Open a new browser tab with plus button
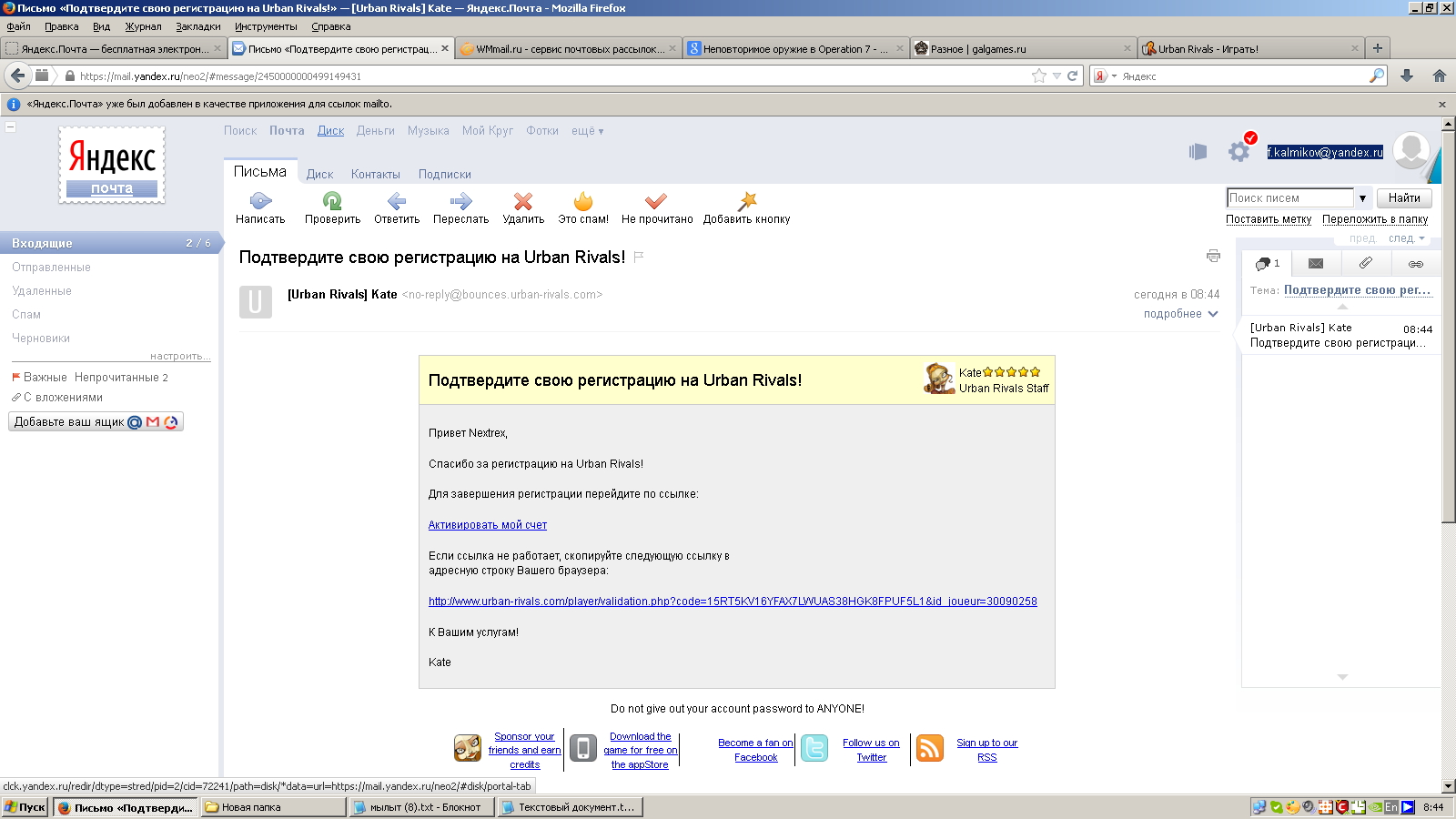 point(1378,48)
